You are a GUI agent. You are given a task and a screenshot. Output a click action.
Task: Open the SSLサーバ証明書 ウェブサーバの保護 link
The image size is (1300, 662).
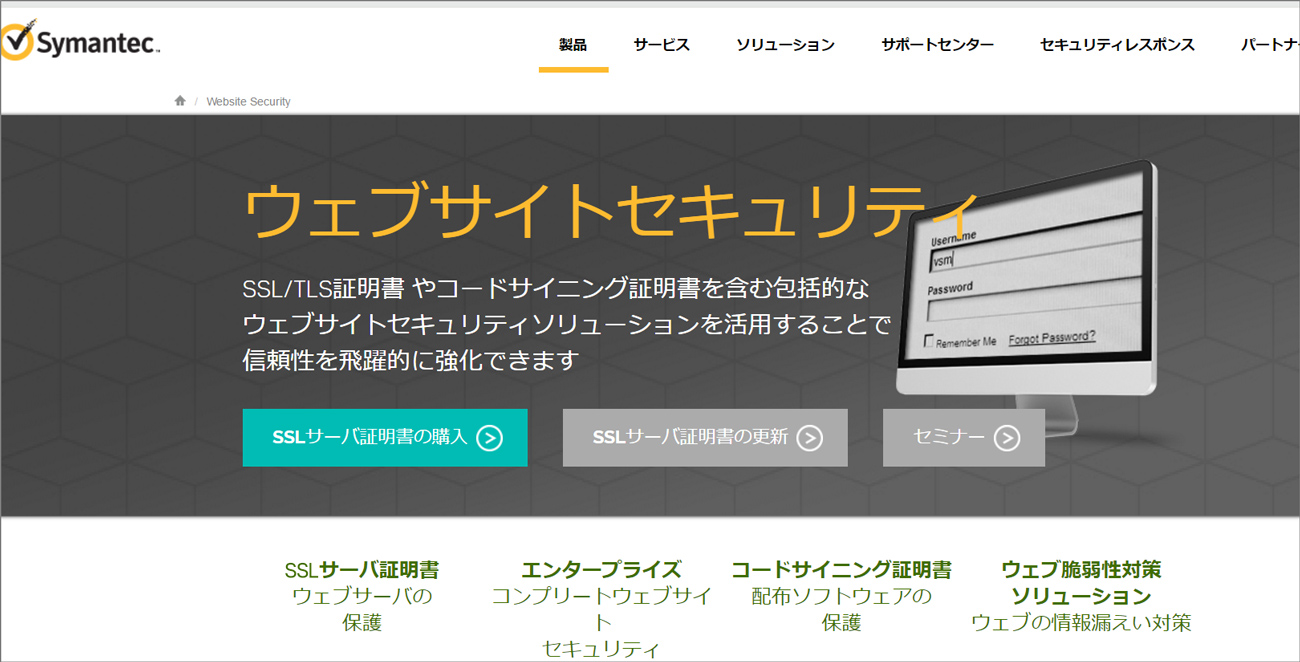click(362, 596)
